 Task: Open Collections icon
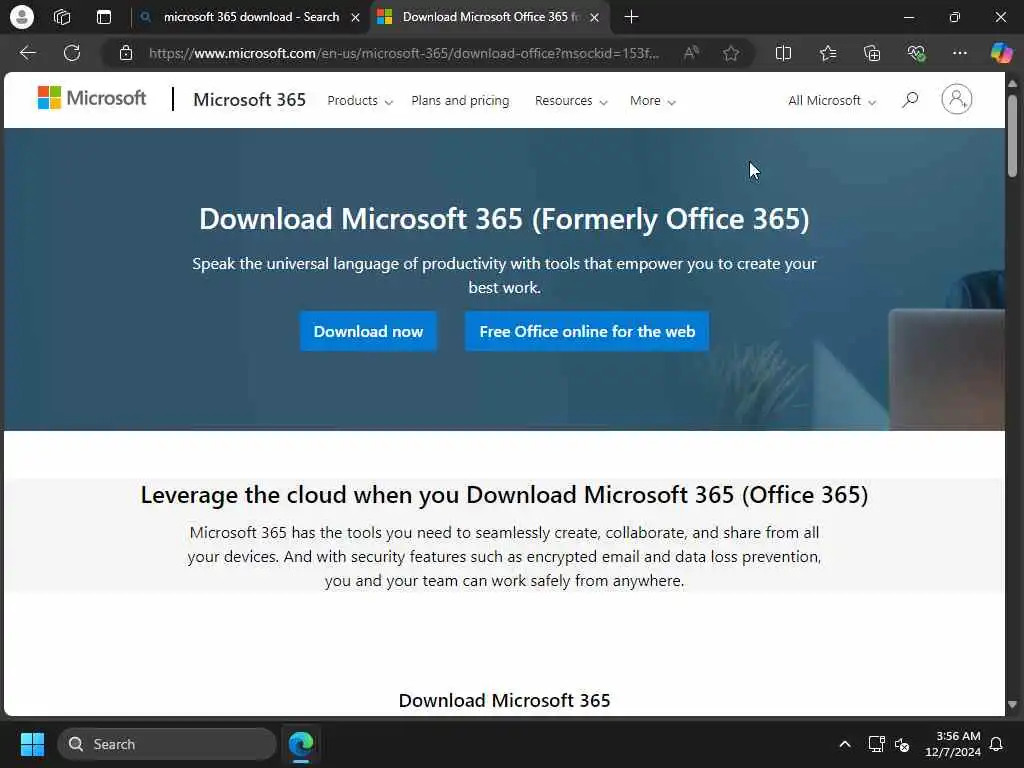click(872, 53)
